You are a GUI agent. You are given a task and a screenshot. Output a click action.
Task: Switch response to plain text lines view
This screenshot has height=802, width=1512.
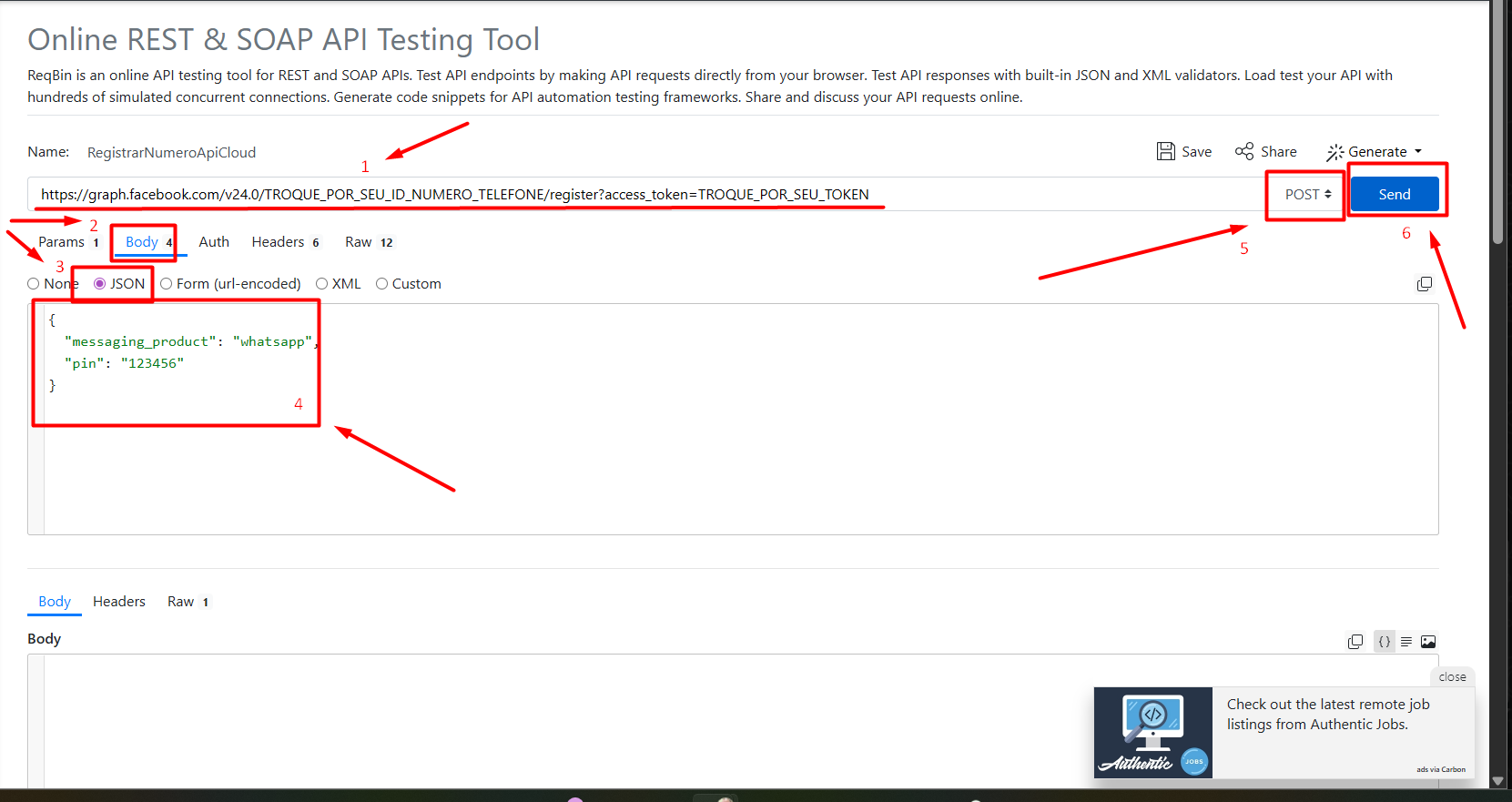[x=1406, y=642]
